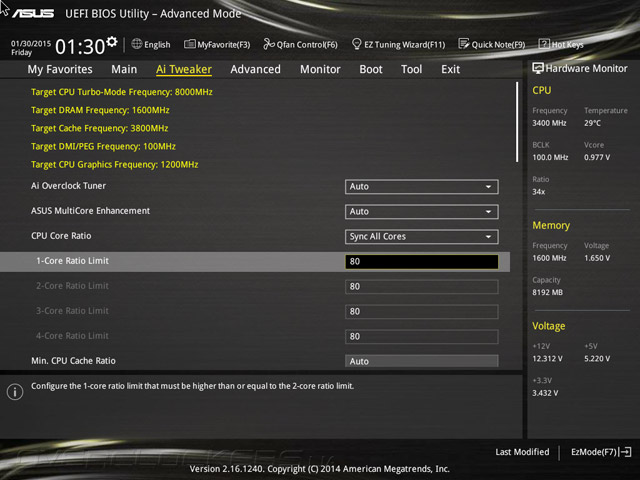
Task: Click the MyFavorite folder icon
Action: coord(189,44)
